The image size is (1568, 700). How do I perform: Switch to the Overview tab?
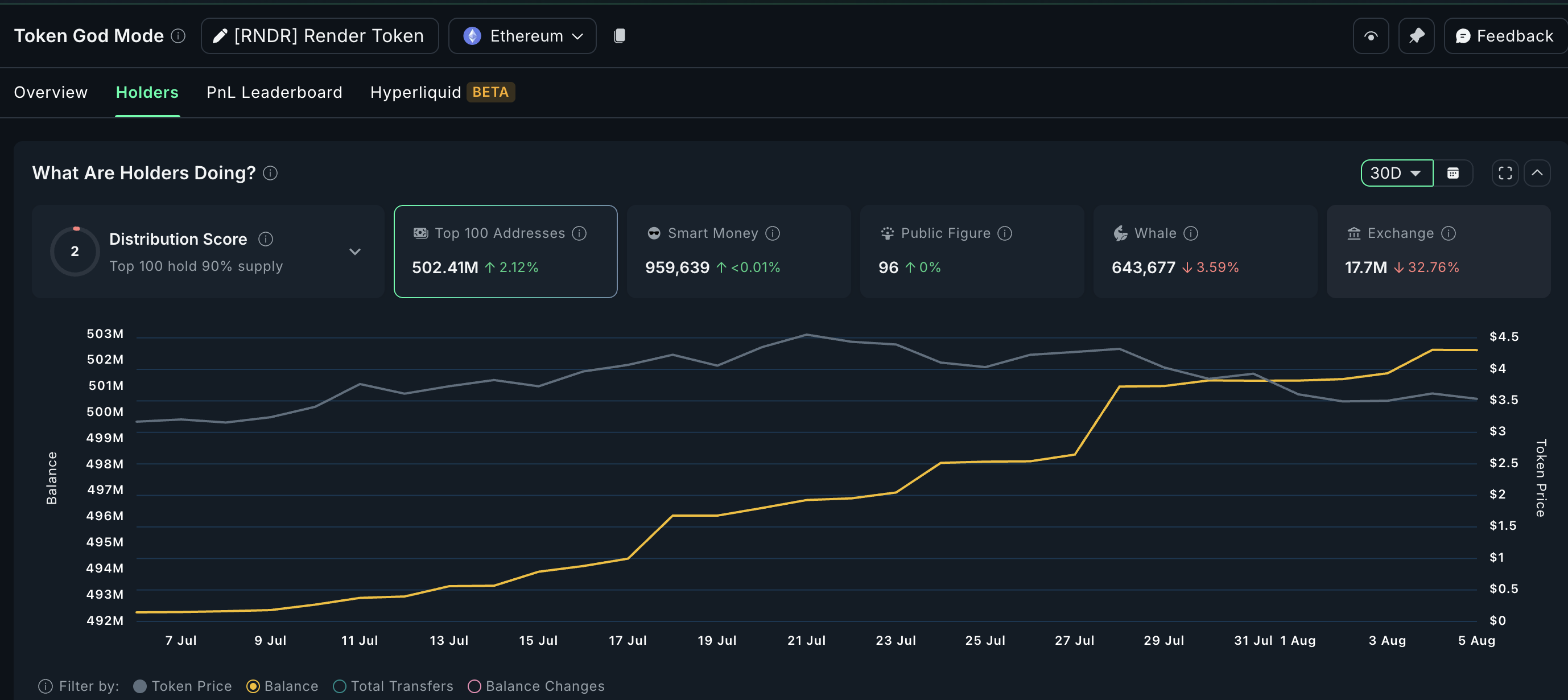(51, 93)
